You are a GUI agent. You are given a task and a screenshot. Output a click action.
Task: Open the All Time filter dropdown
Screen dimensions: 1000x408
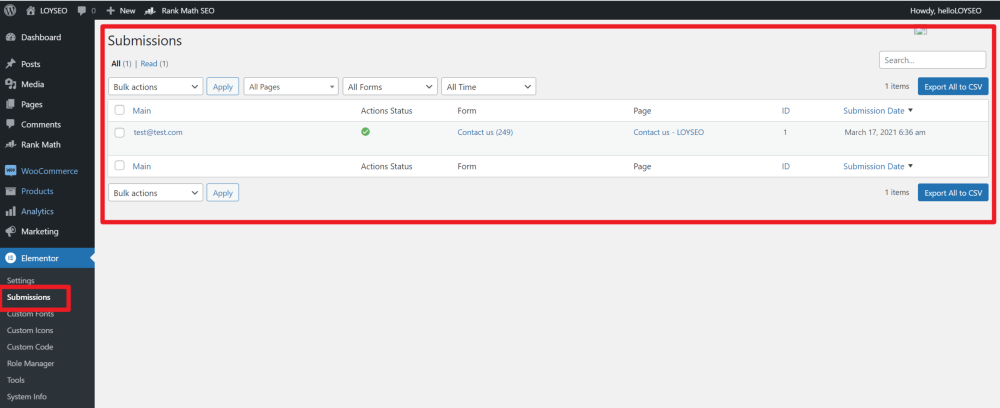tap(489, 87)
